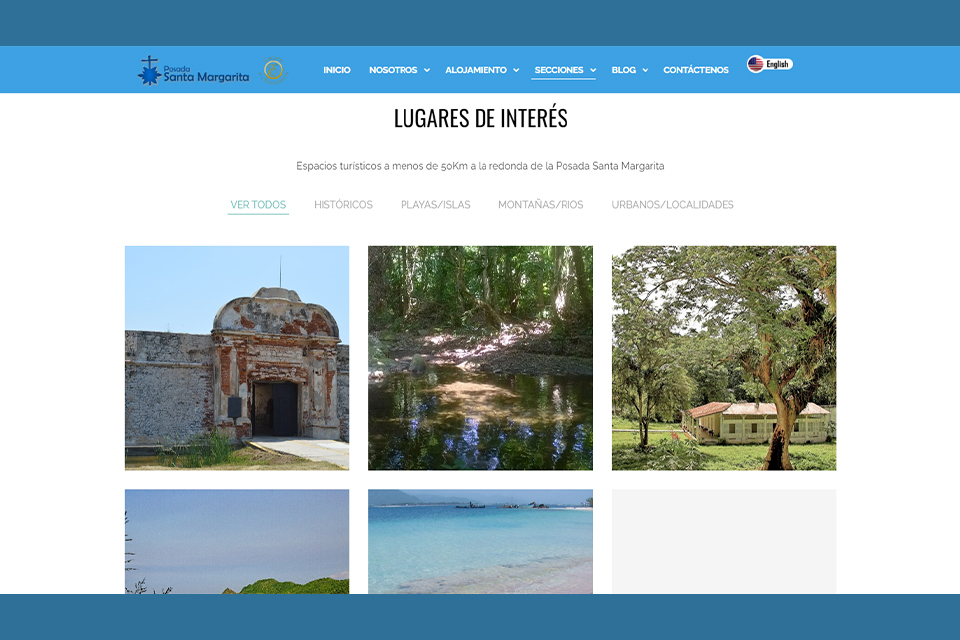Open the turquoise beach photo

pyautogui.click(x=480, y=541)
